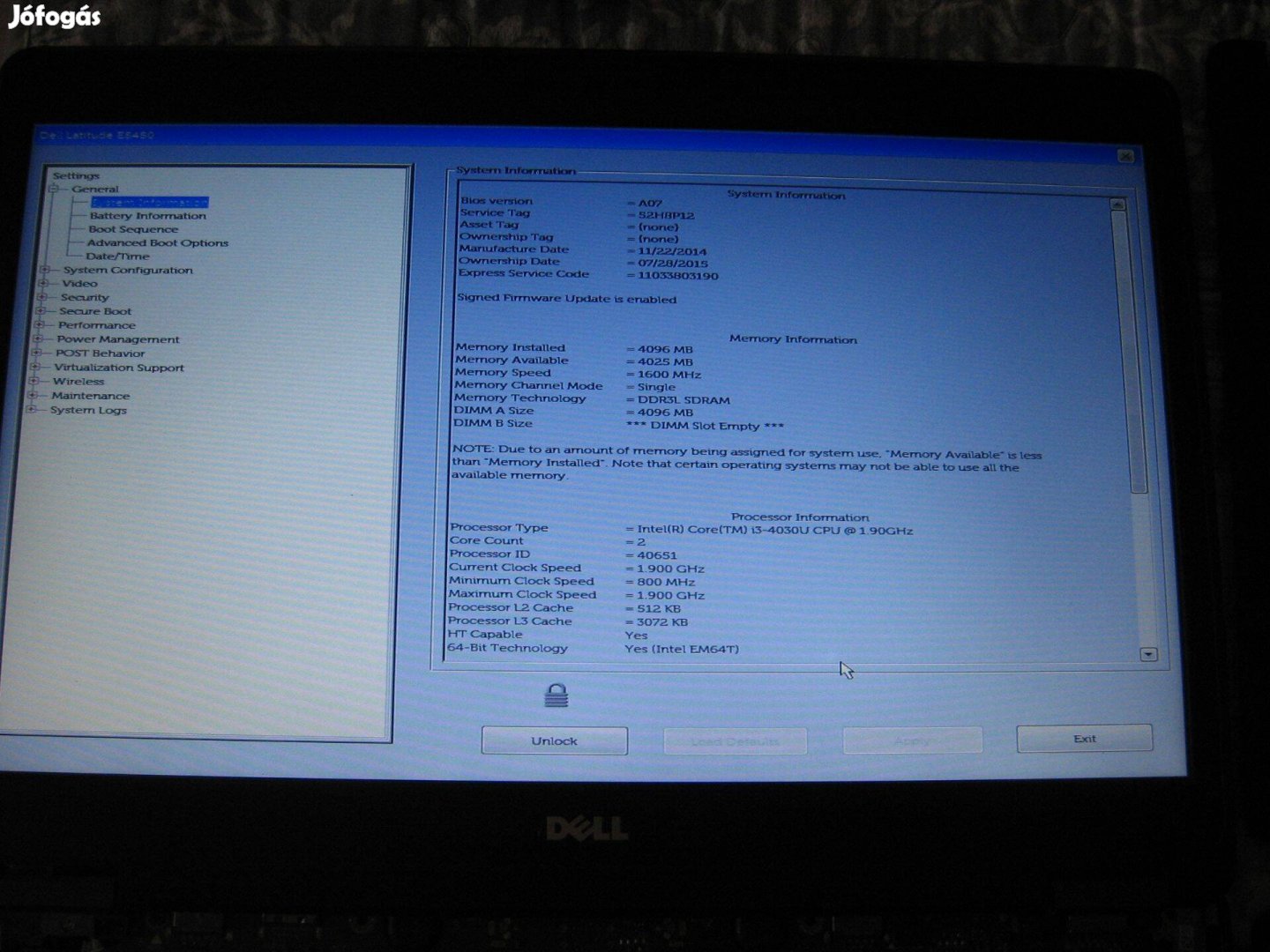
Task: Select the Secure Boot label
Action: click(95, 311)
